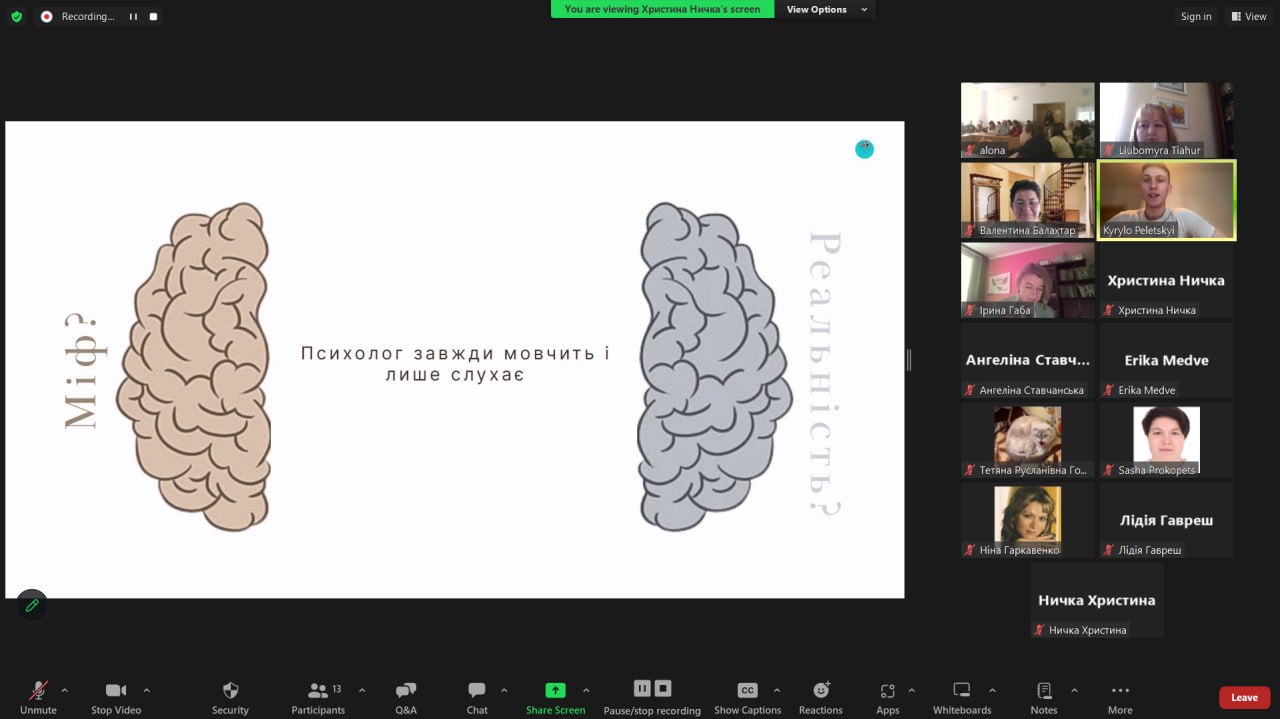This screenshot has width=1280, height=719.
Task: Open Whiteboards
Action: 962,697
